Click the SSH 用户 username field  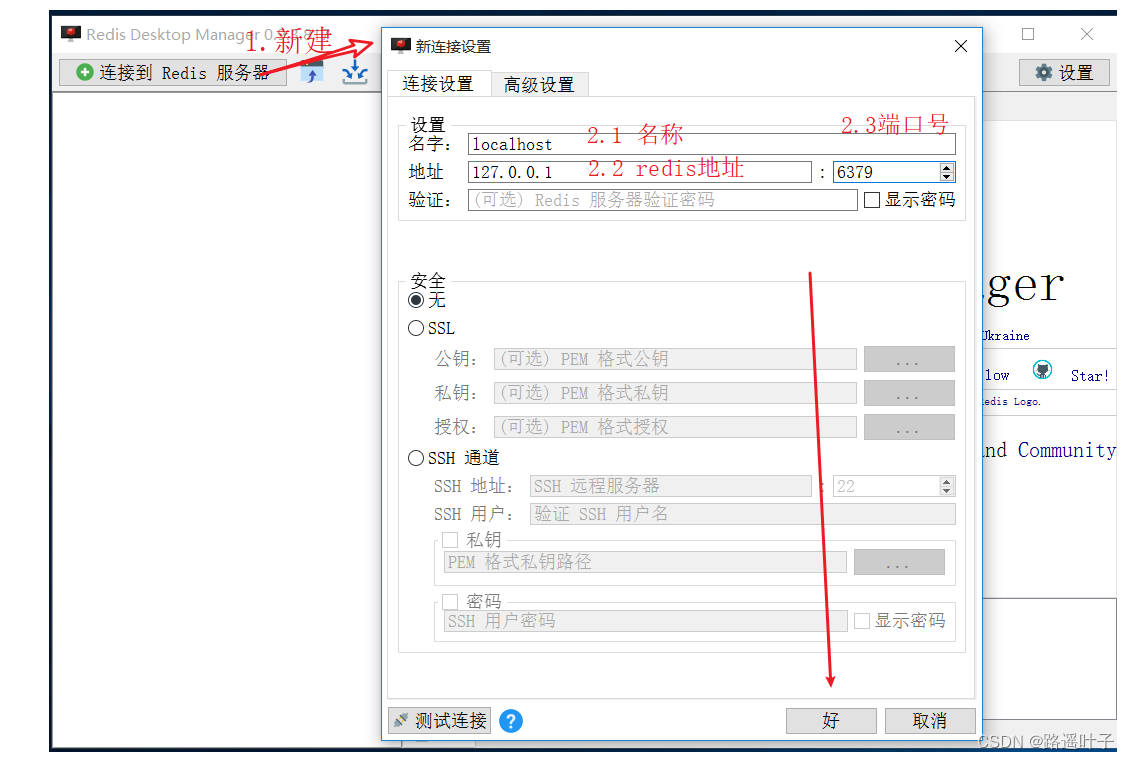[x=742, y=514]
